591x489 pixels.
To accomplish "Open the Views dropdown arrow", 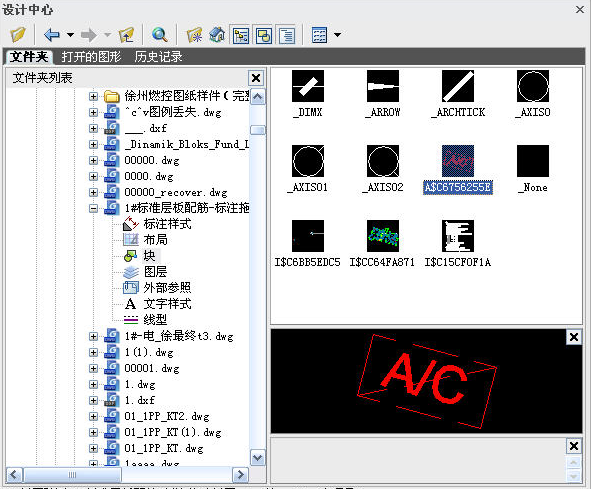I will 338,35.
